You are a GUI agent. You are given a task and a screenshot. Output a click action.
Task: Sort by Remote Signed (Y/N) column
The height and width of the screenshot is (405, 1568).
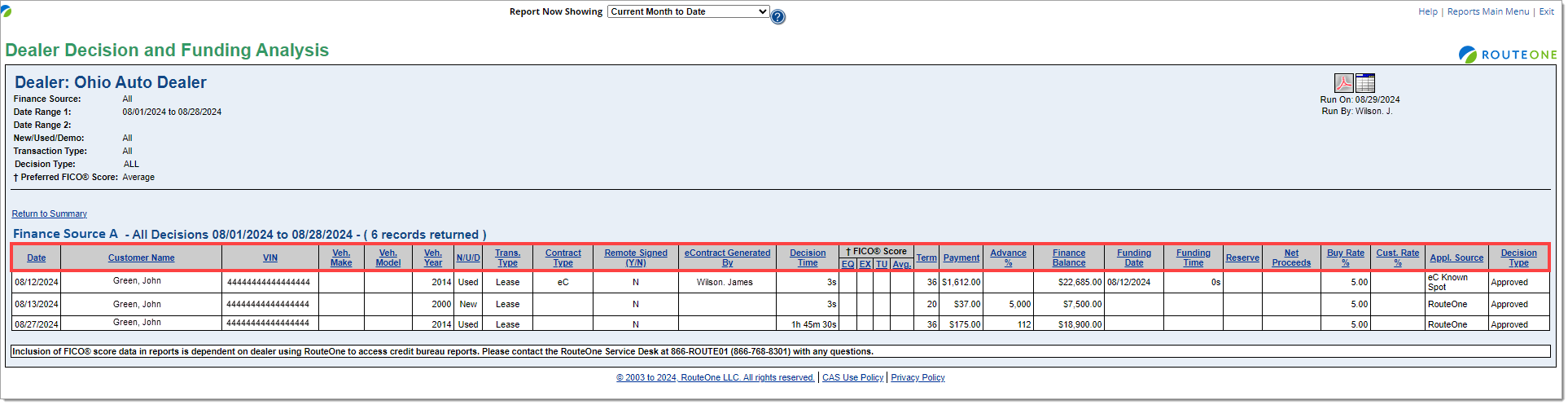click(636, 258)
